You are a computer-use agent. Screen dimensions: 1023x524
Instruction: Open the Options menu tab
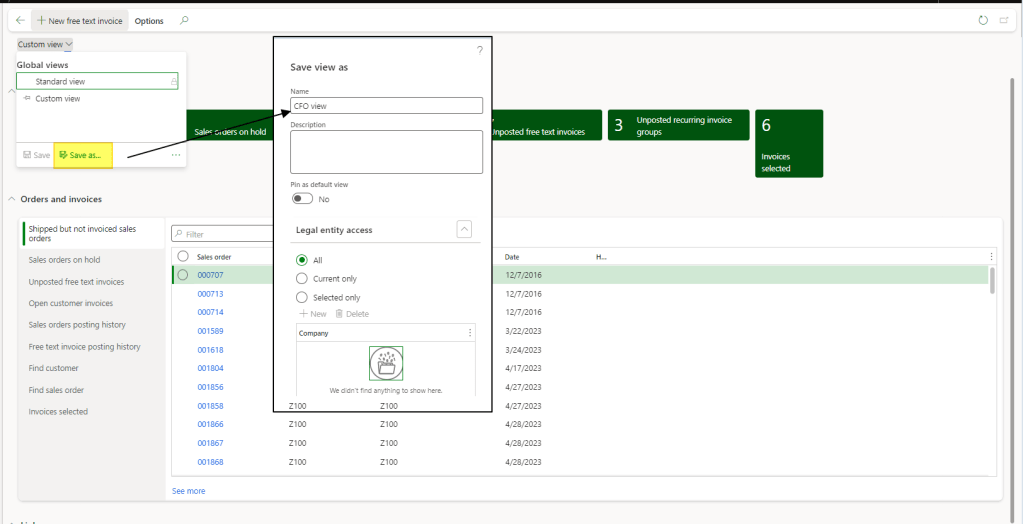[x=149, y=21]
